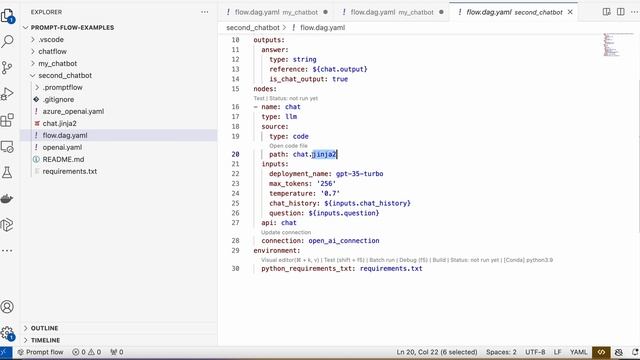Expand the chatflow folder
Screen dimensions: 640x360
click(x=33, y=51)
